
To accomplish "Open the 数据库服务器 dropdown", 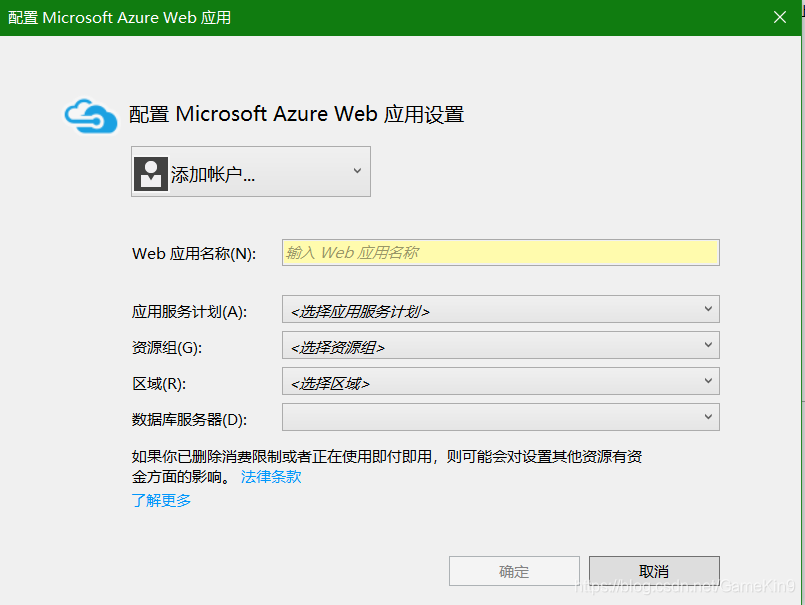I will pos(501,417).
